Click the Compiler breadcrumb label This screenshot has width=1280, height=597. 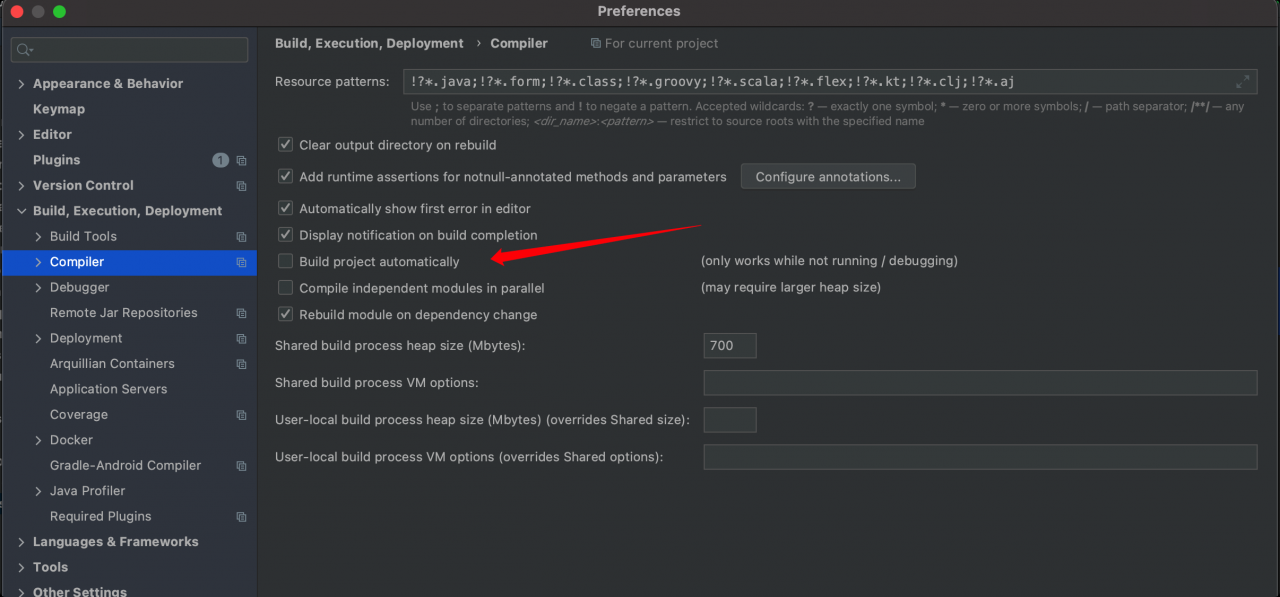(x=519, y=44)
